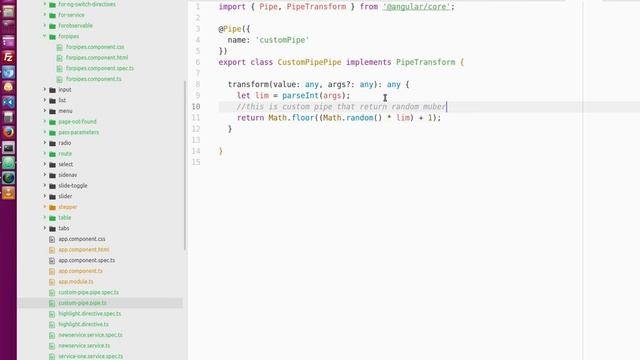Open app.component.spec.ts in the tree
The height and width of the screenshot is (360, 640).
[x=87, y=260]
